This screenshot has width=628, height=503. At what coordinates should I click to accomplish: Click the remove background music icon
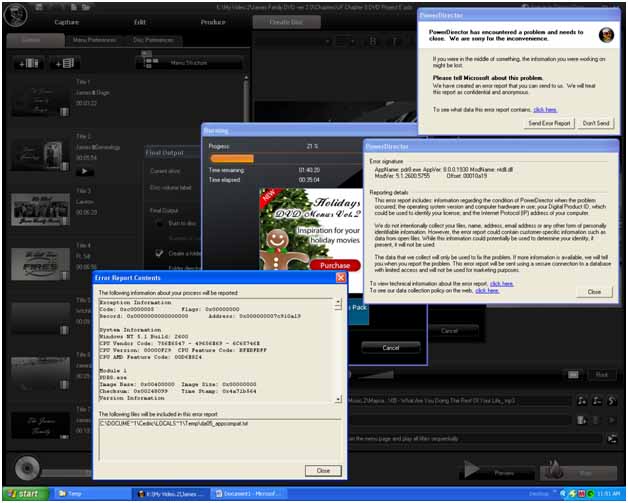pos(597,401)
